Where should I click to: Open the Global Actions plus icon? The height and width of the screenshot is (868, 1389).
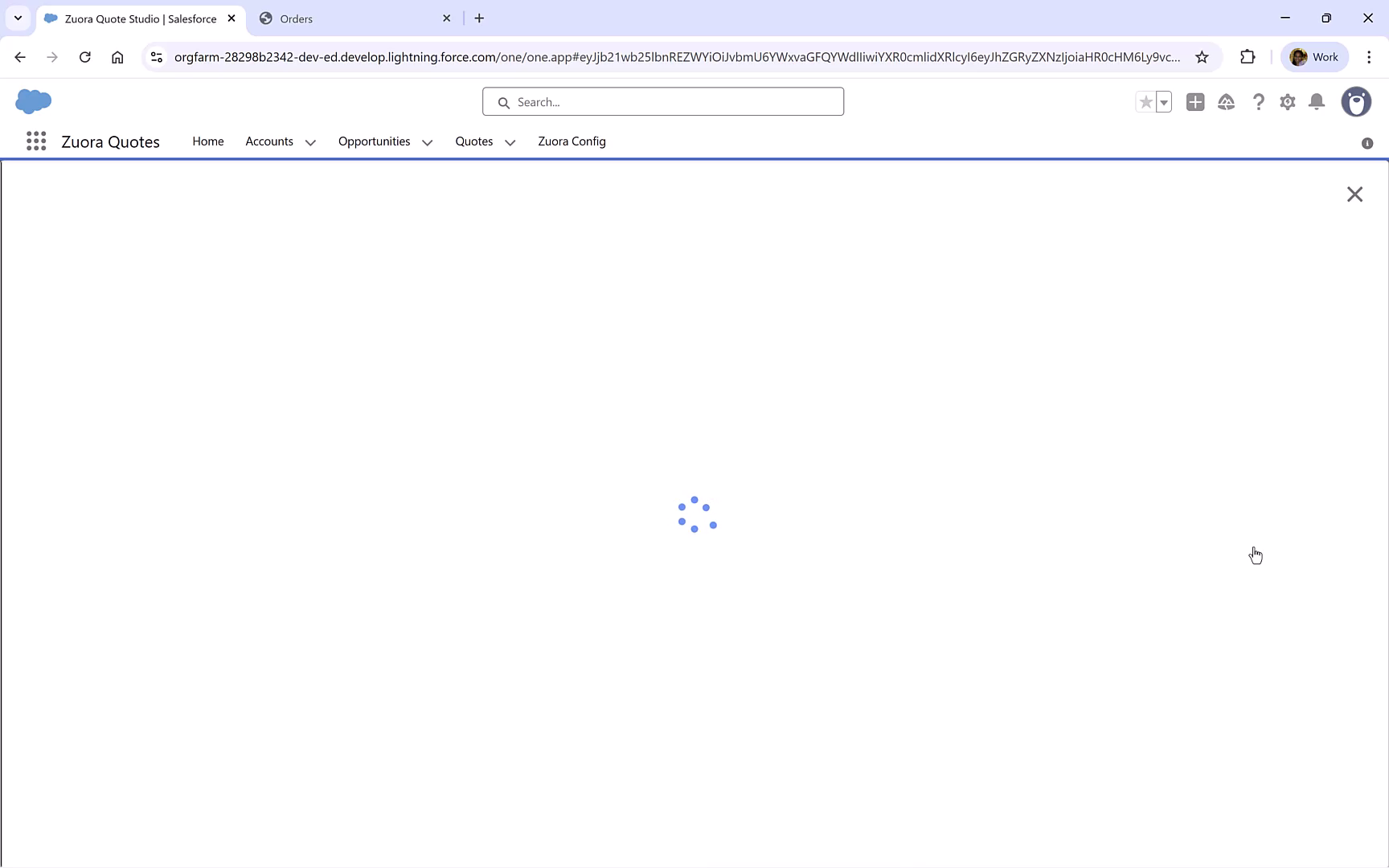[x=1195, y=102]
